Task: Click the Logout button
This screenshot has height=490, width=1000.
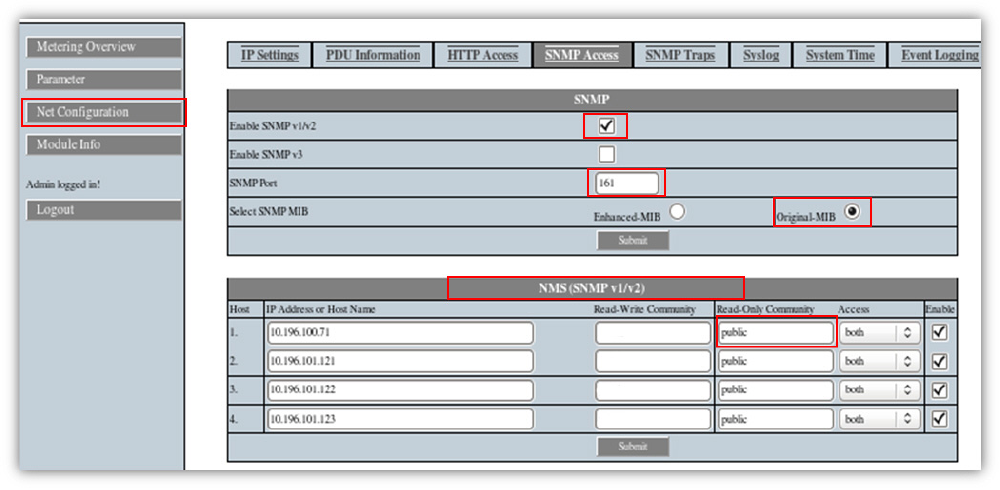Action: pos(104,210)
